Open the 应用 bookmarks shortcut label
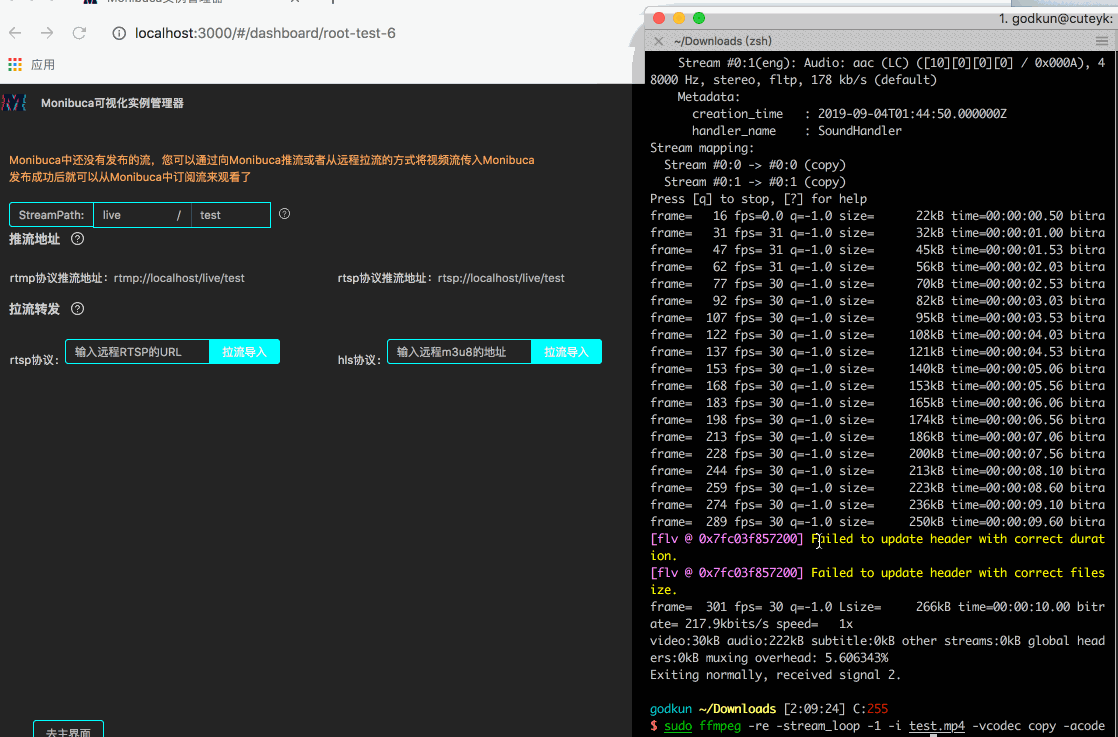Image resolution: width=1118 pixels, height=737 pixels. pyautogui.click(x=43, y=65)
